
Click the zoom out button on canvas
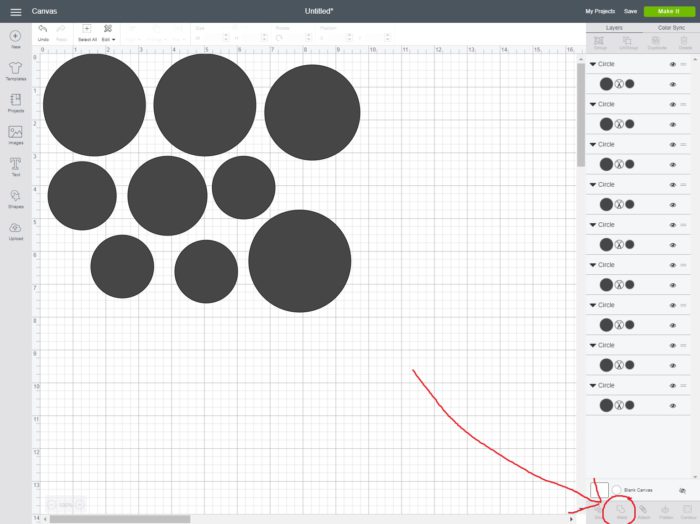coord(52,505)
